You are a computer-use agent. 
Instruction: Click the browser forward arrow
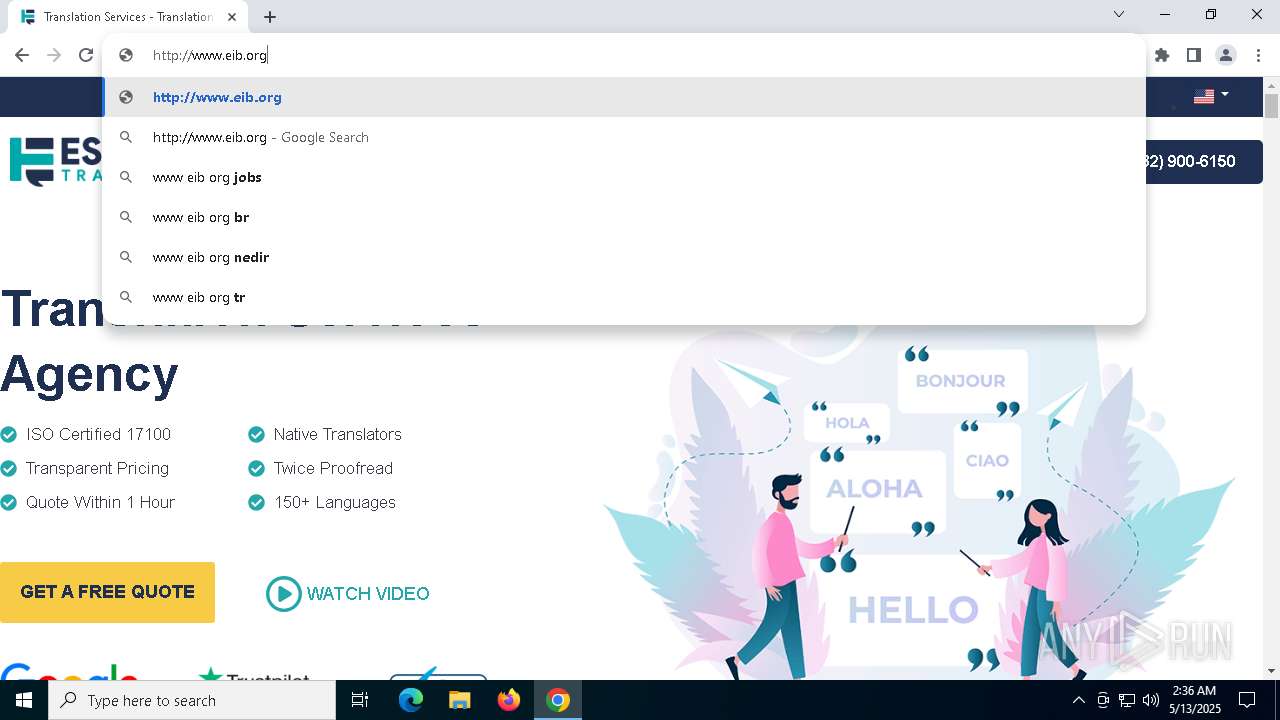[x=54, y=56]
